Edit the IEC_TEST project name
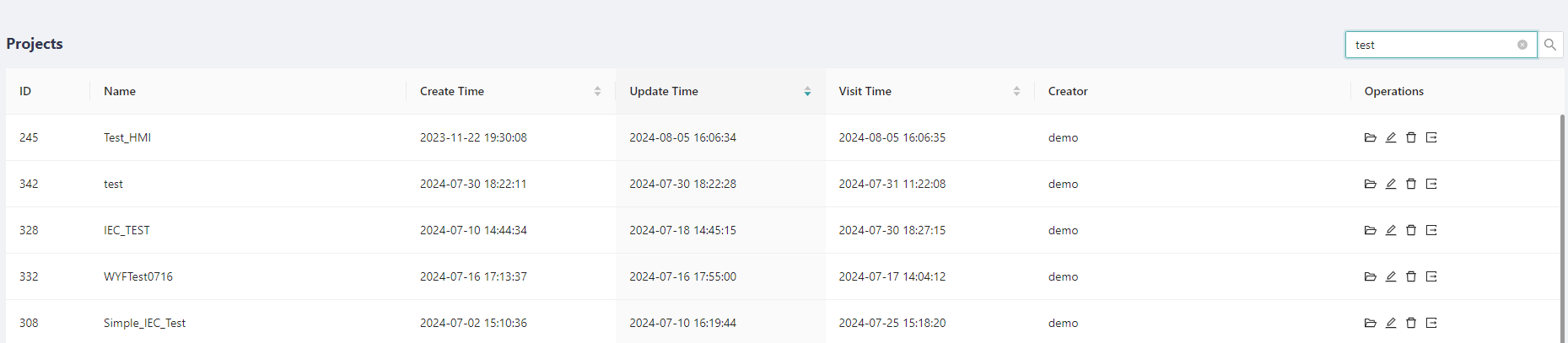The height and width of the screenshot is (343, 1568). (1391, 230)
